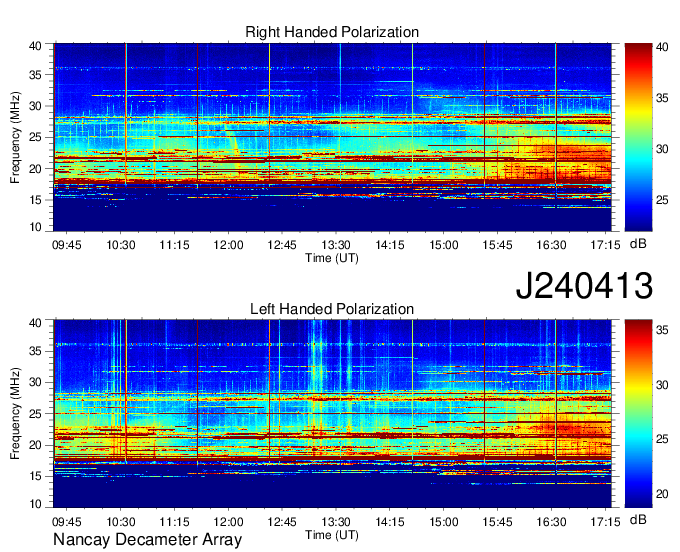
Task: Click 15:45 tick under Right Handed plot
Action: pyautogui.click(x=497, y=245)
